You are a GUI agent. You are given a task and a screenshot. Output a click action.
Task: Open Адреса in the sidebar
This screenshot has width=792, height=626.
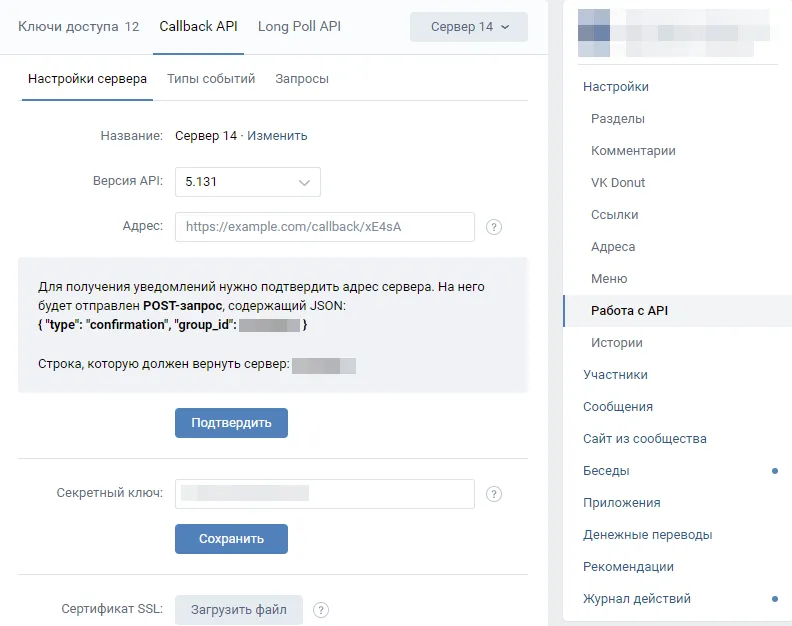(613, 247)
